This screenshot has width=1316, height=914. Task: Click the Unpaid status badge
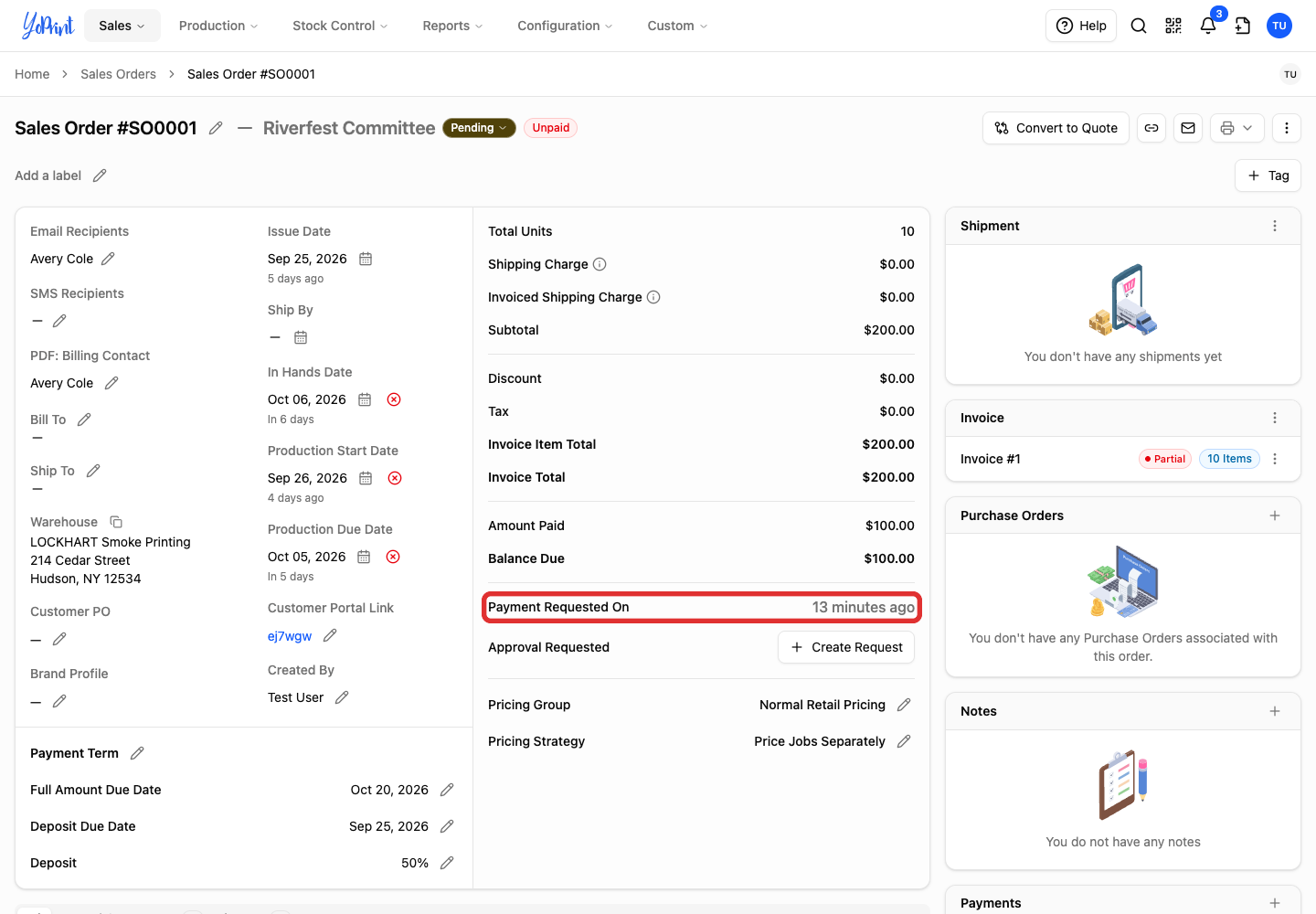[x=551, y=128]
